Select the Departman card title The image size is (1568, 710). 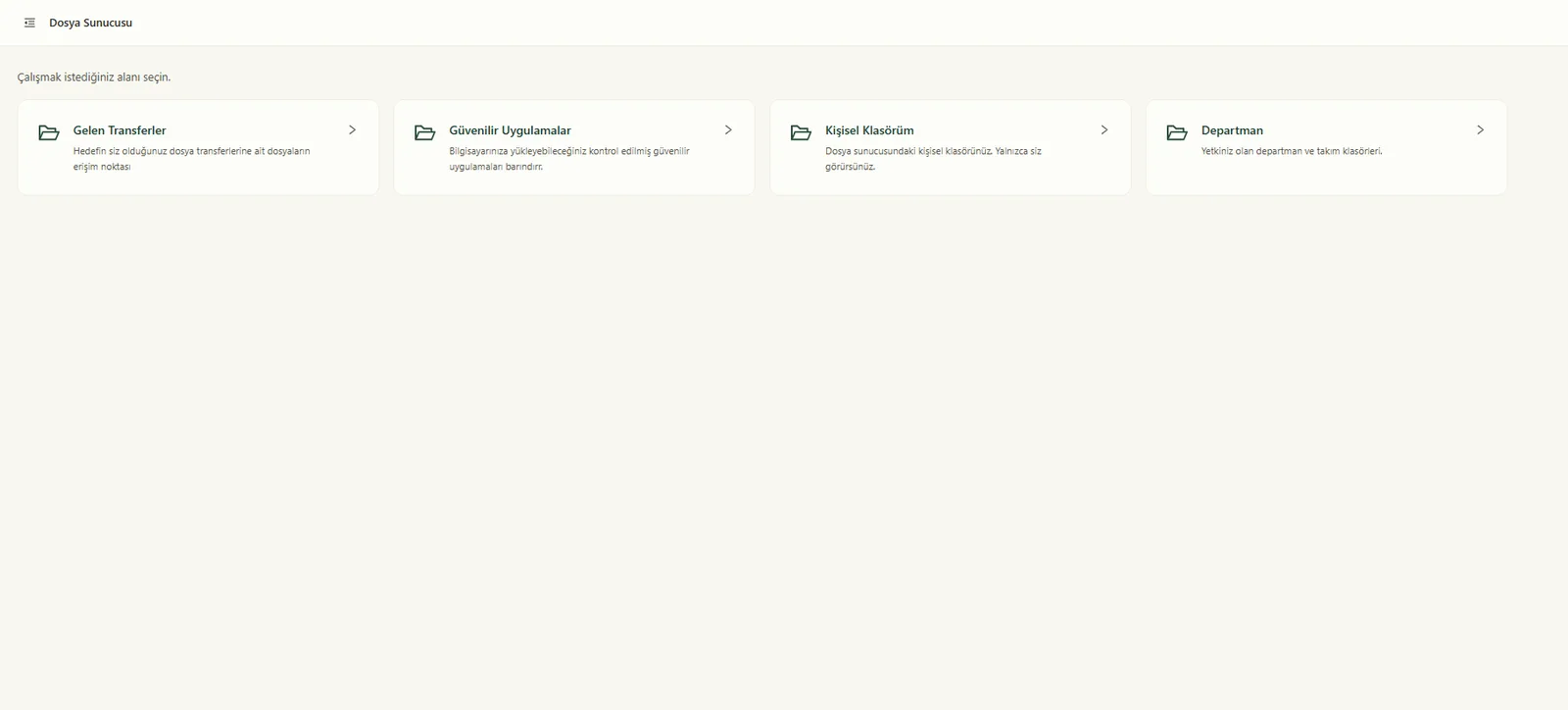click(x=1232, y=130)
